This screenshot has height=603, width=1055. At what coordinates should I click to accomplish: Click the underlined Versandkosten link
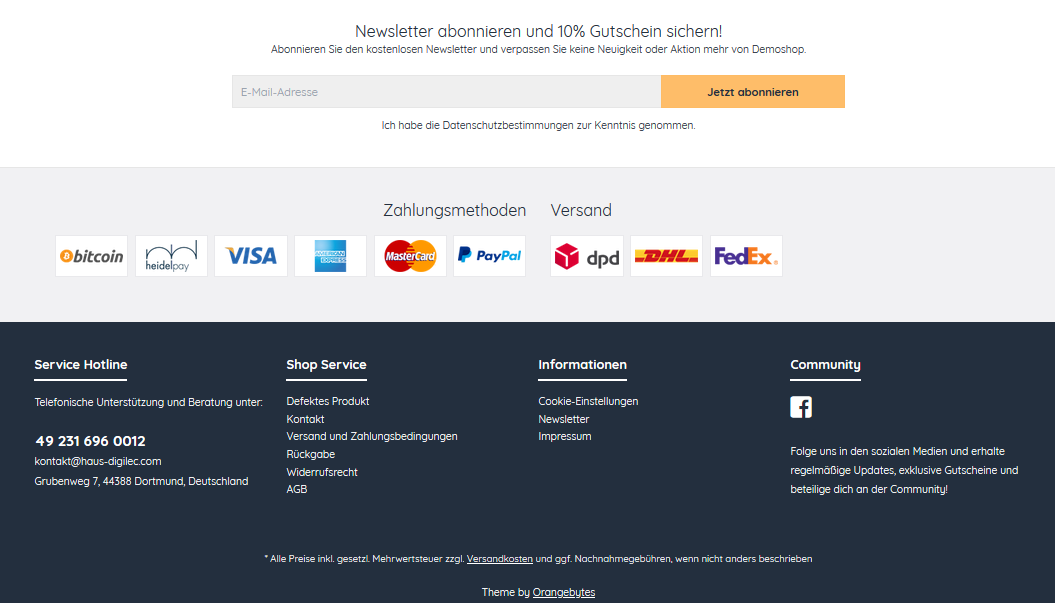[x=500, y=559]
